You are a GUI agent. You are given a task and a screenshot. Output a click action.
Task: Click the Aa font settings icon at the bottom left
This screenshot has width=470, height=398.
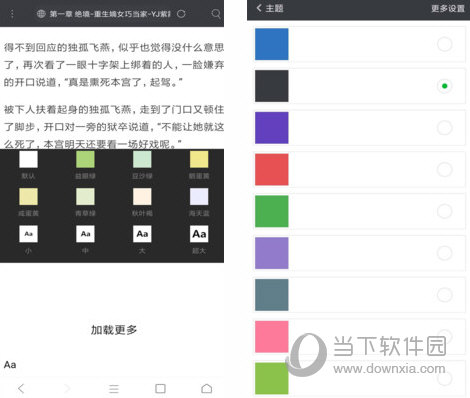click(x=10, y=365)
